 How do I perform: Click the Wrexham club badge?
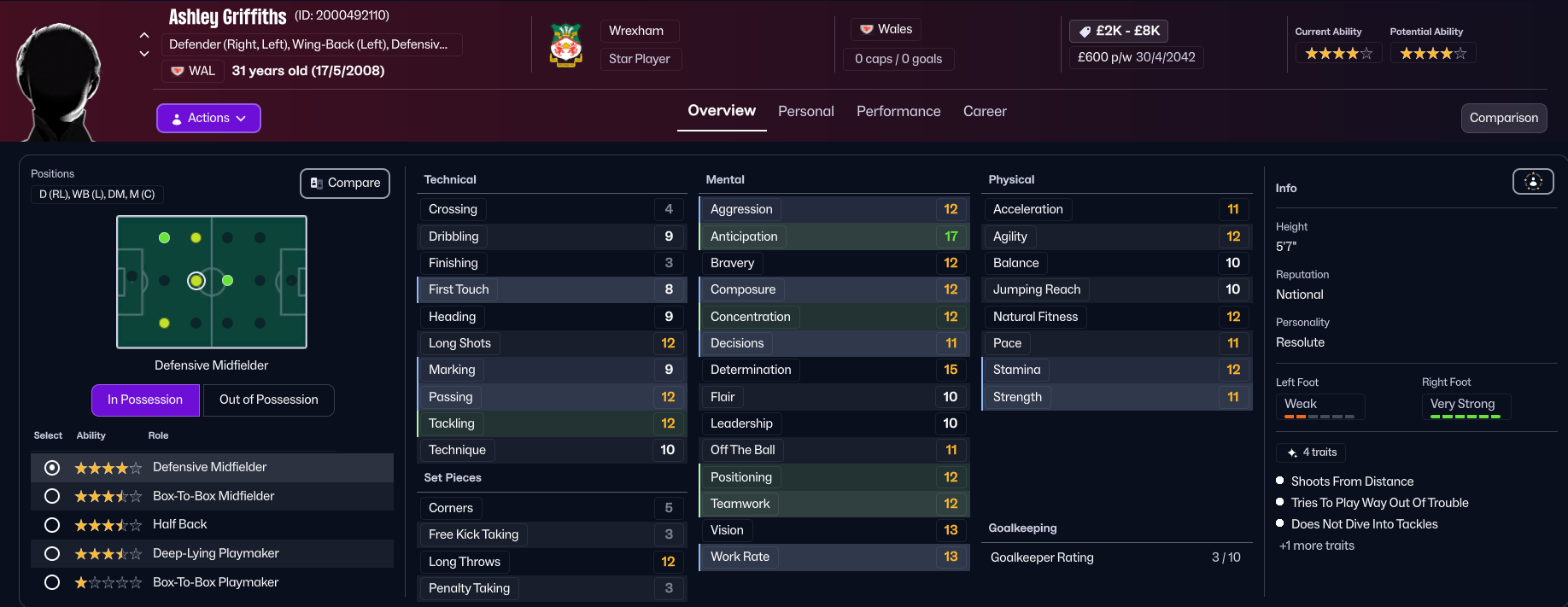click(565, 45)
